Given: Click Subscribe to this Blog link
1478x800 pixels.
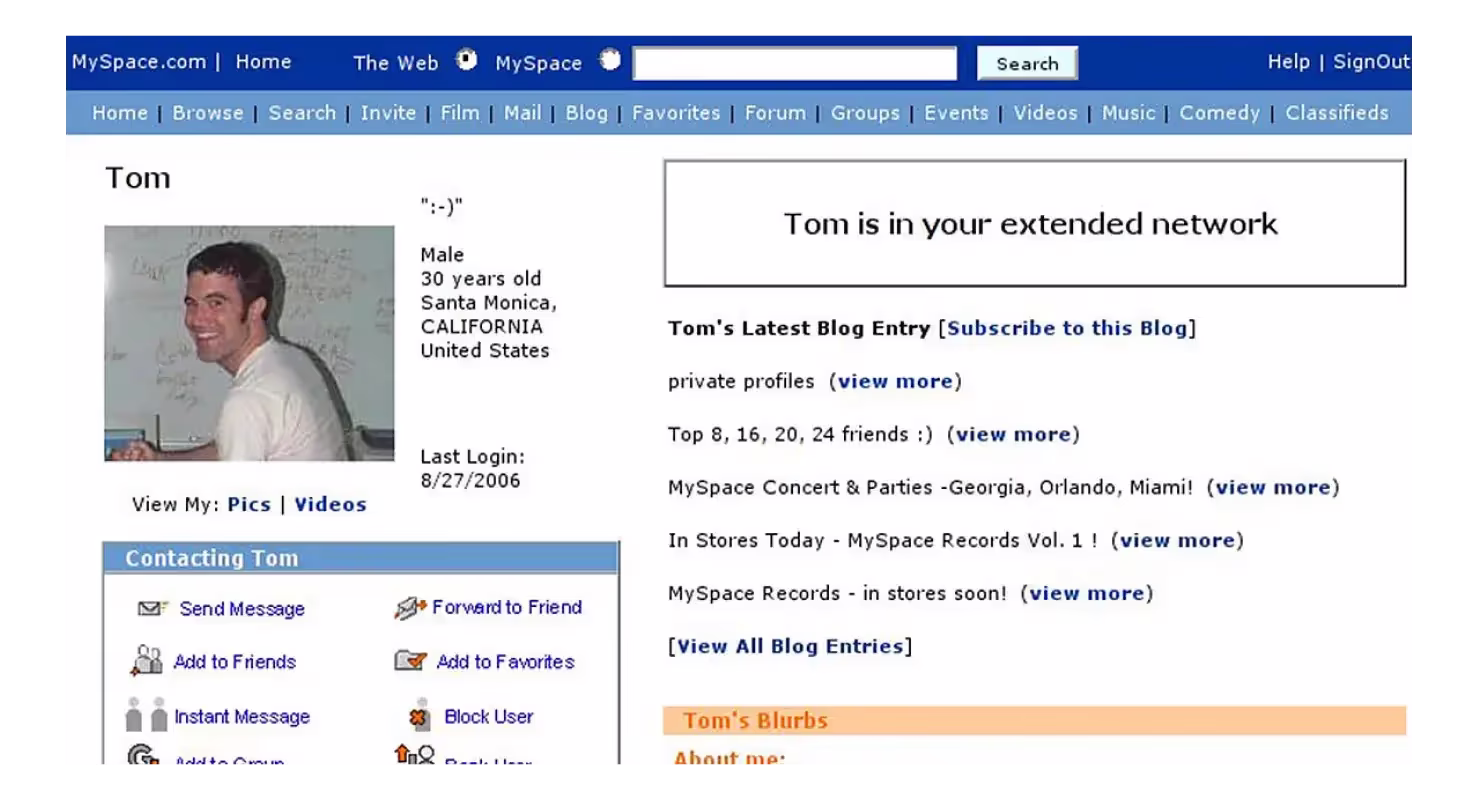Looking at the screenshot, I should click(1066, 328).
